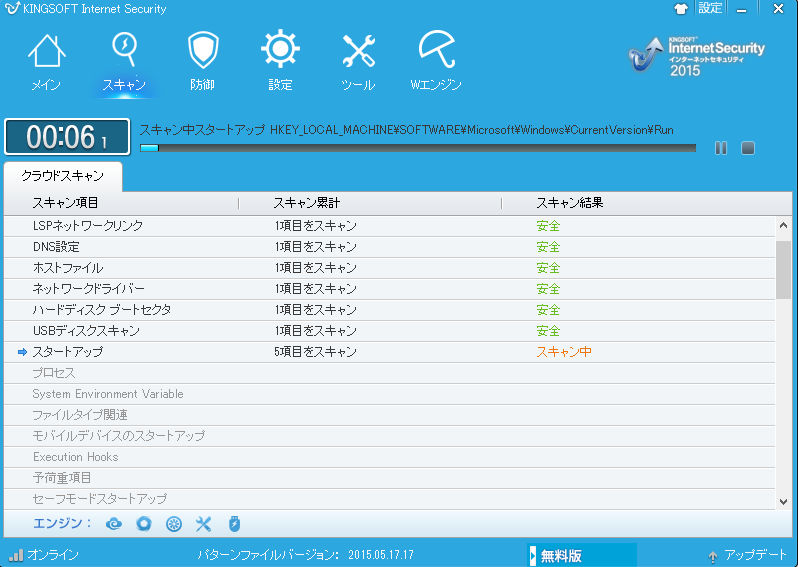Select the ホストファイル row
Screen dimensions: 798x567
[x=389, y=268]
